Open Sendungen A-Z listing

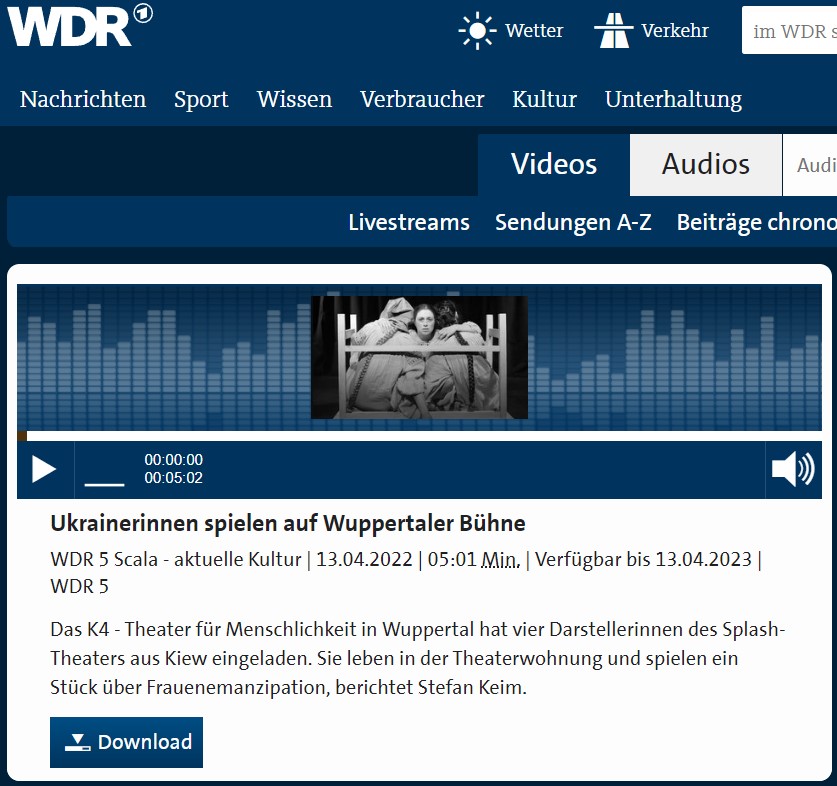[x=573, y=222]
